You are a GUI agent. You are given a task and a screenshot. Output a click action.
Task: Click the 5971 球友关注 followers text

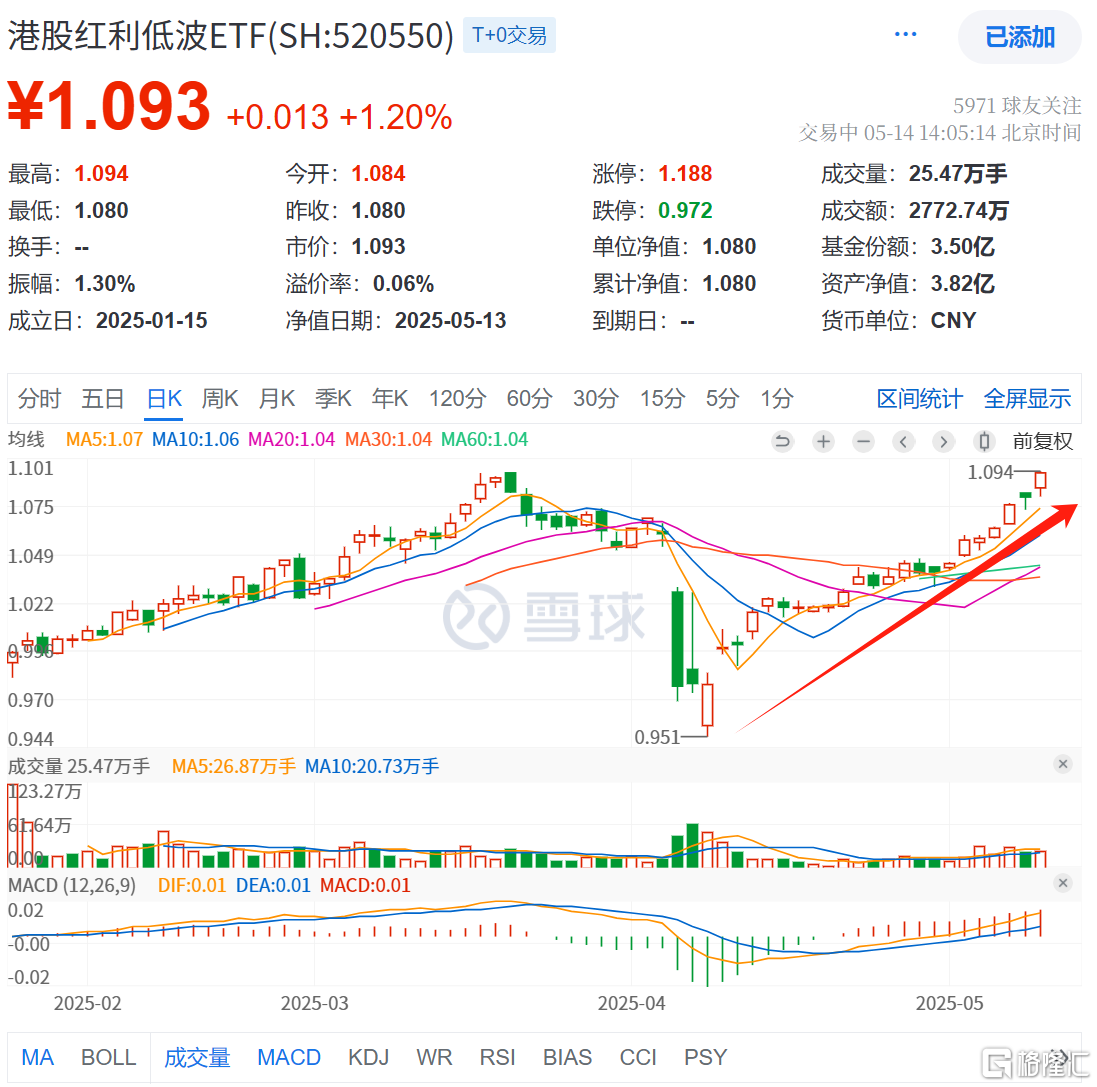pos(1017,106)
